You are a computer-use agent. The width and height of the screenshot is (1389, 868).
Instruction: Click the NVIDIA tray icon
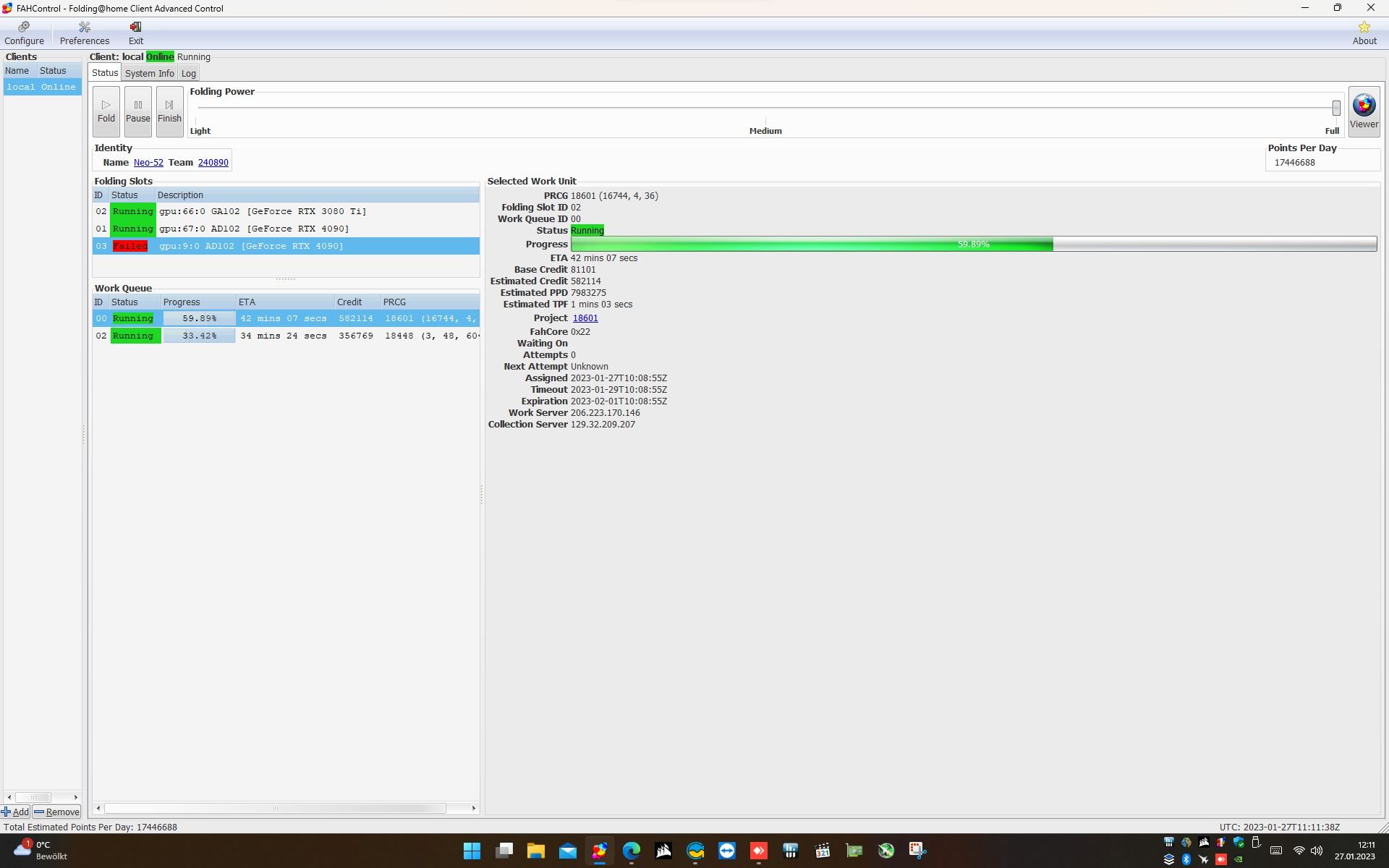point(1239,859)
